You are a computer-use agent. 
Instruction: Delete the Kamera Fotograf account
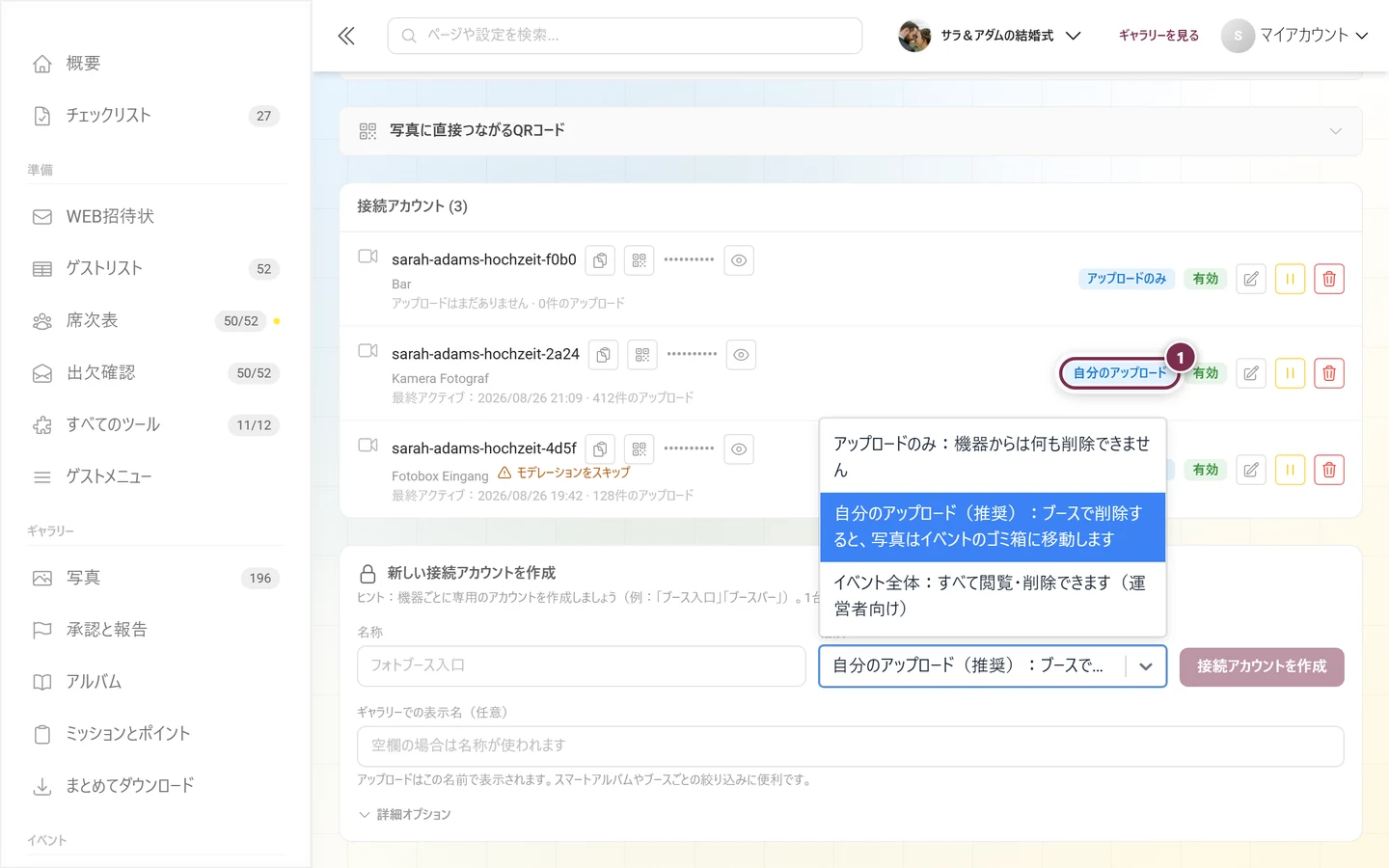(1329, 373)
